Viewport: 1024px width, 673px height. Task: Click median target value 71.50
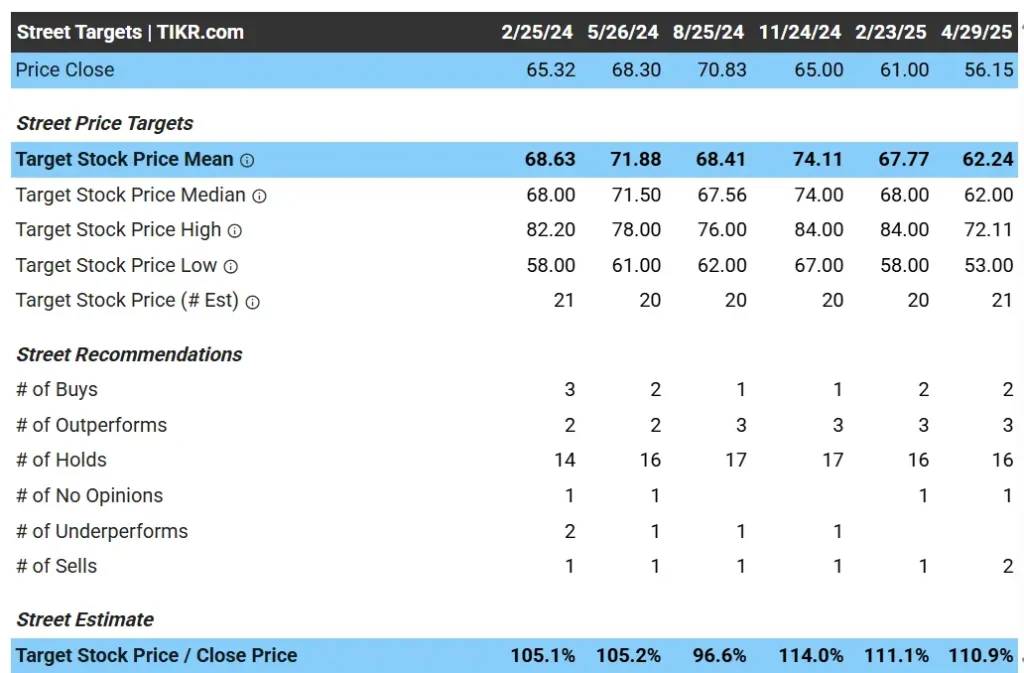tap(636, 195)
